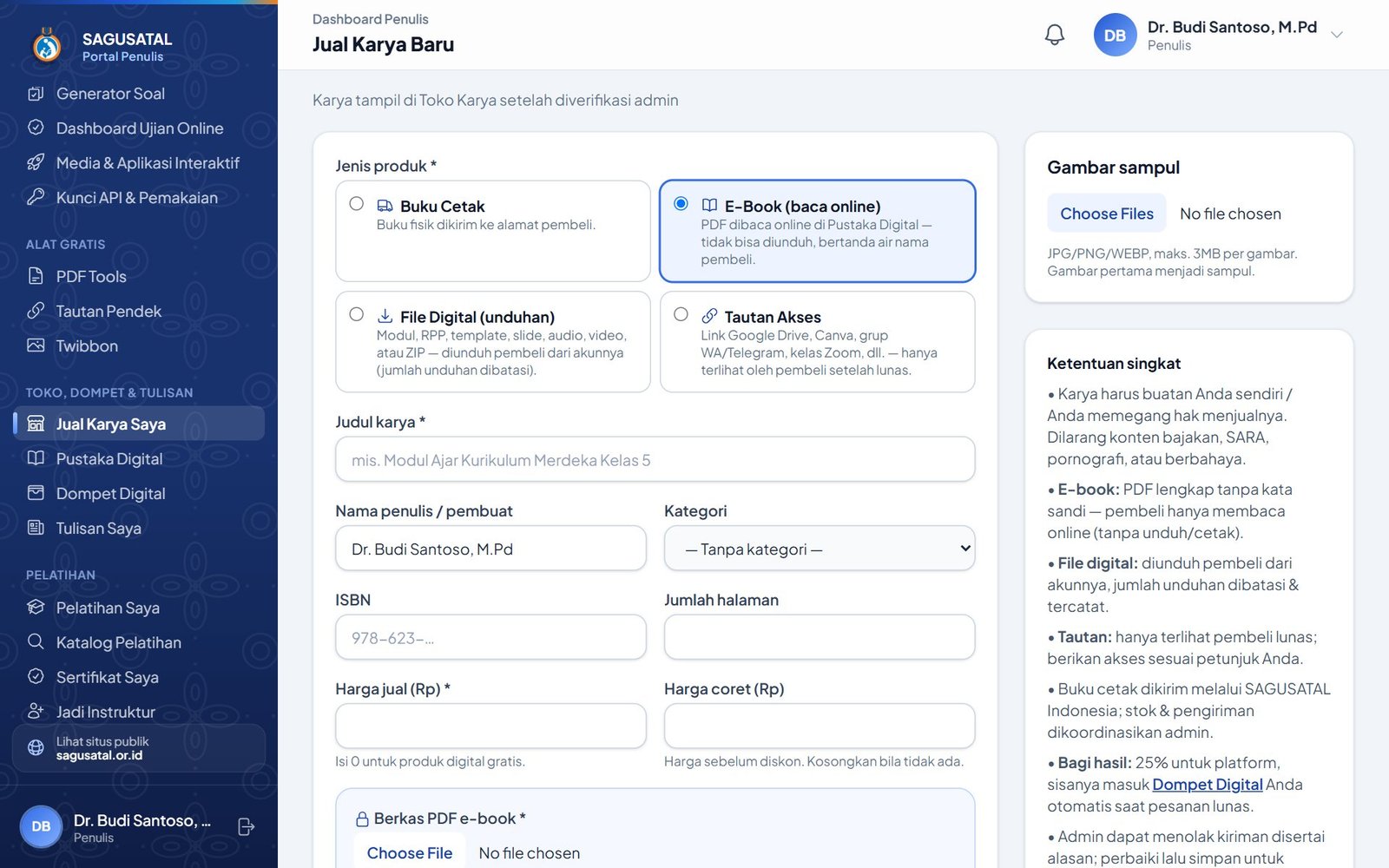Click the Sertifikat Saya badge icon

click(x=36, y=677)
